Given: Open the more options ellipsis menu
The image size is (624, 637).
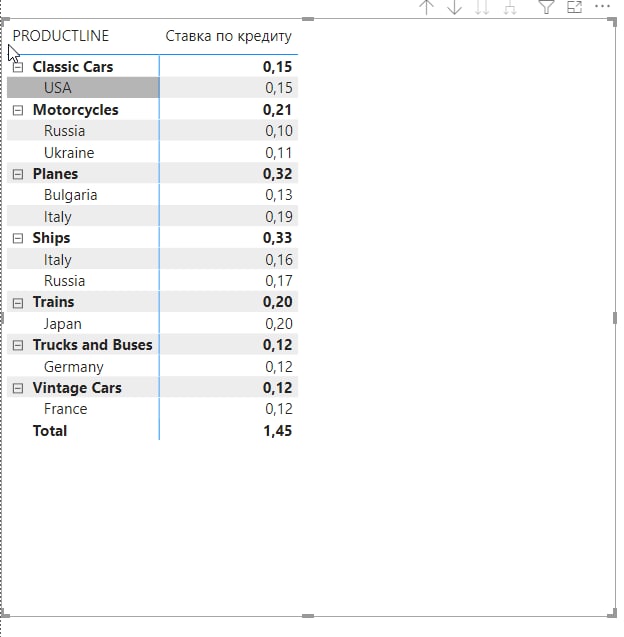Looking at the screenshot, I should click(602, 6).
